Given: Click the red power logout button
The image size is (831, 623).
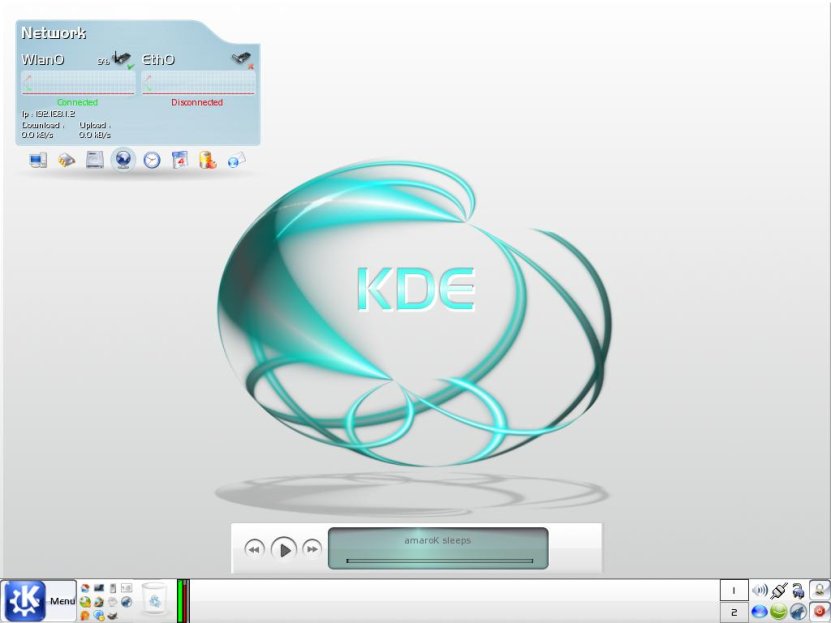Looking at the screenshot, I should (820, 612).
